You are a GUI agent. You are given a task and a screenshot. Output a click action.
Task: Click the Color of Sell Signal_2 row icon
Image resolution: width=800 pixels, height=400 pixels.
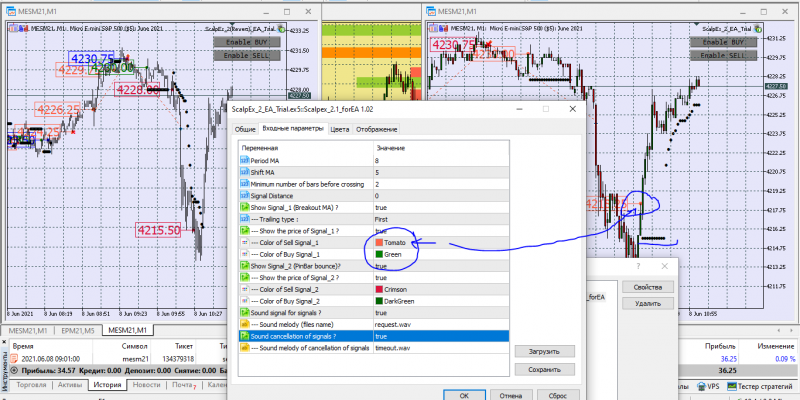(x=244, y=289)
